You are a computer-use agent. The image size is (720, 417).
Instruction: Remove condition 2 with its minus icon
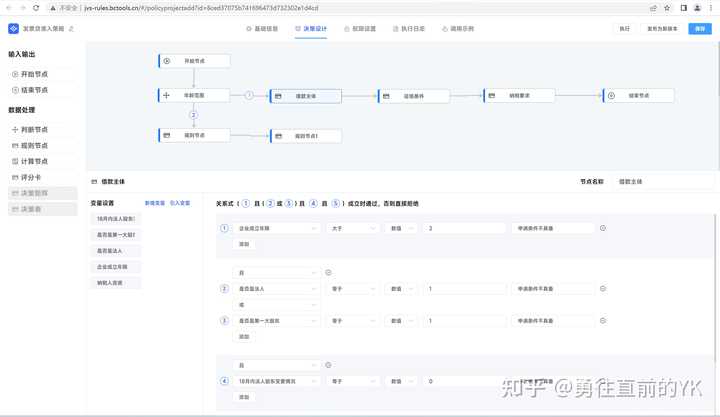603,288
